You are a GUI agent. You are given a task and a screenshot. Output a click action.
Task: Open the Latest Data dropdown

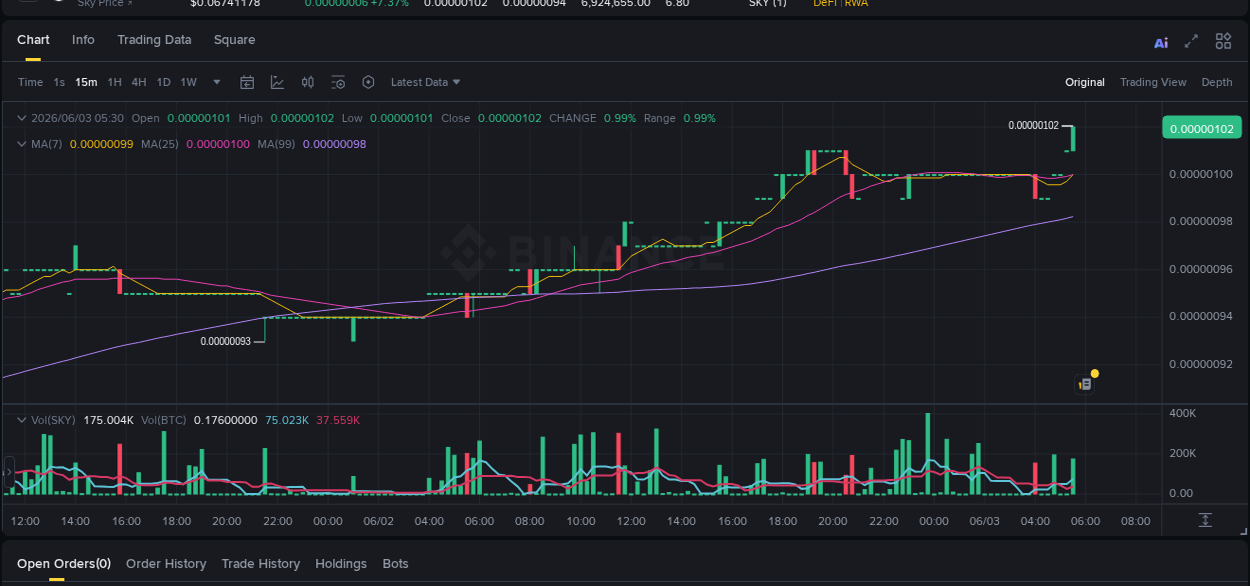point(425,82)
